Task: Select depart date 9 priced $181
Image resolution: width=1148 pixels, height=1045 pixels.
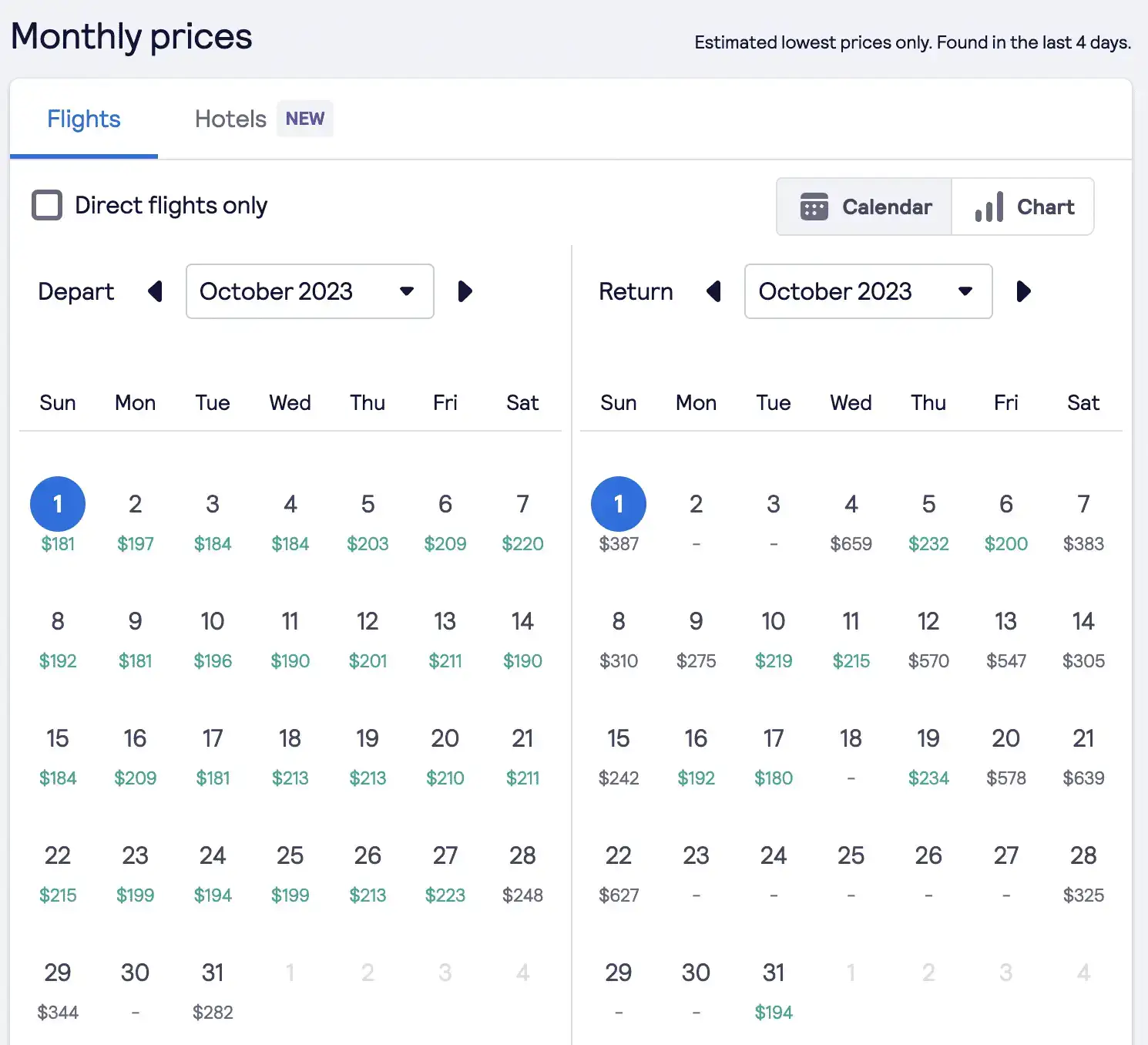Action: click(x=135, y=640)
